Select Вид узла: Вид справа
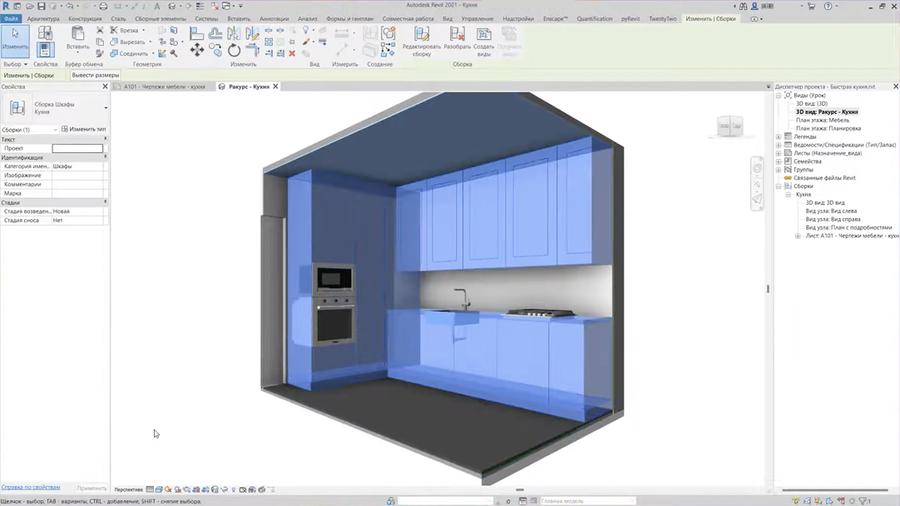 coord(833,219)
